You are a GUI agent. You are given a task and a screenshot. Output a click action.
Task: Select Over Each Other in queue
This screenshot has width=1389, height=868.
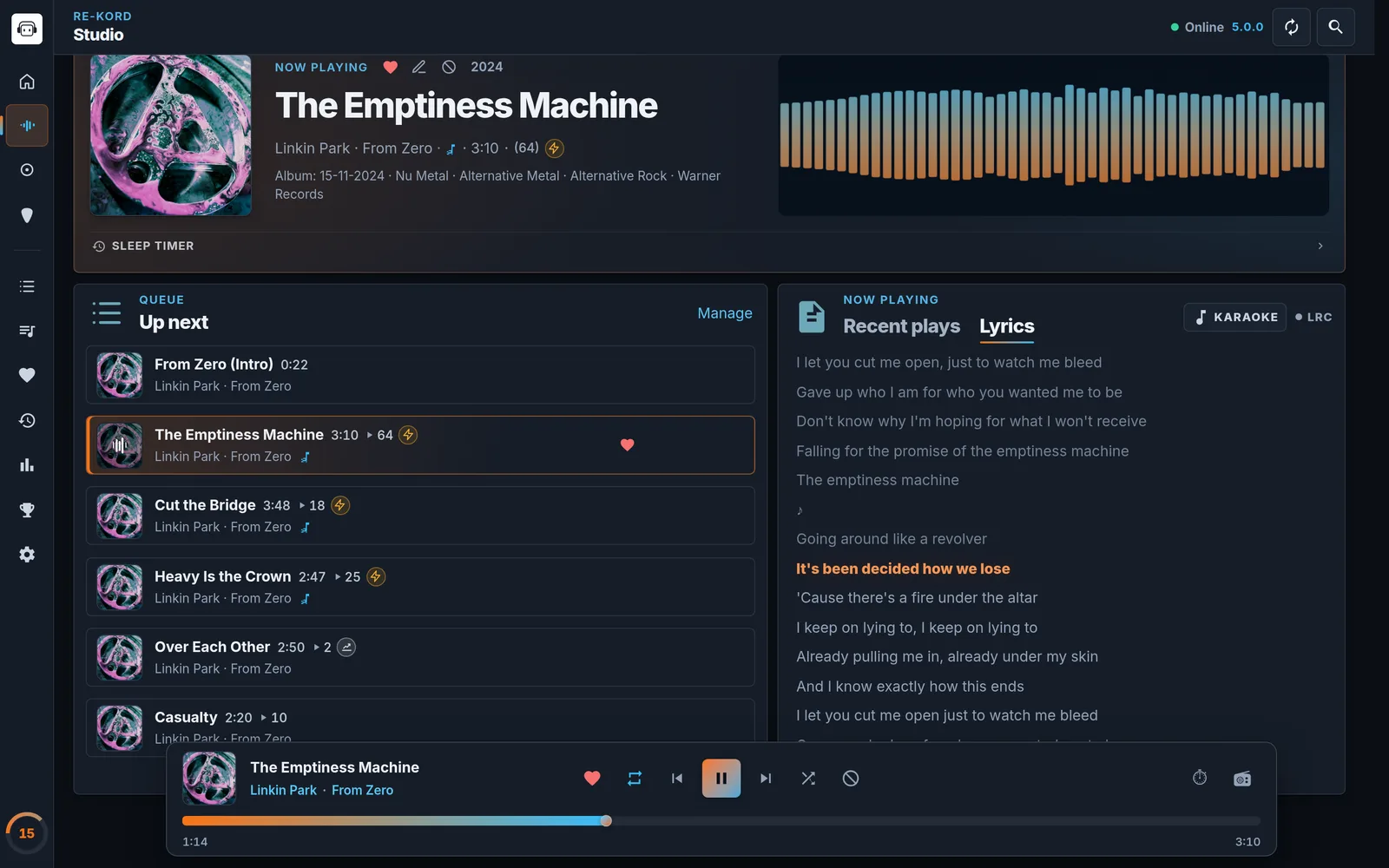click(420, 657)
